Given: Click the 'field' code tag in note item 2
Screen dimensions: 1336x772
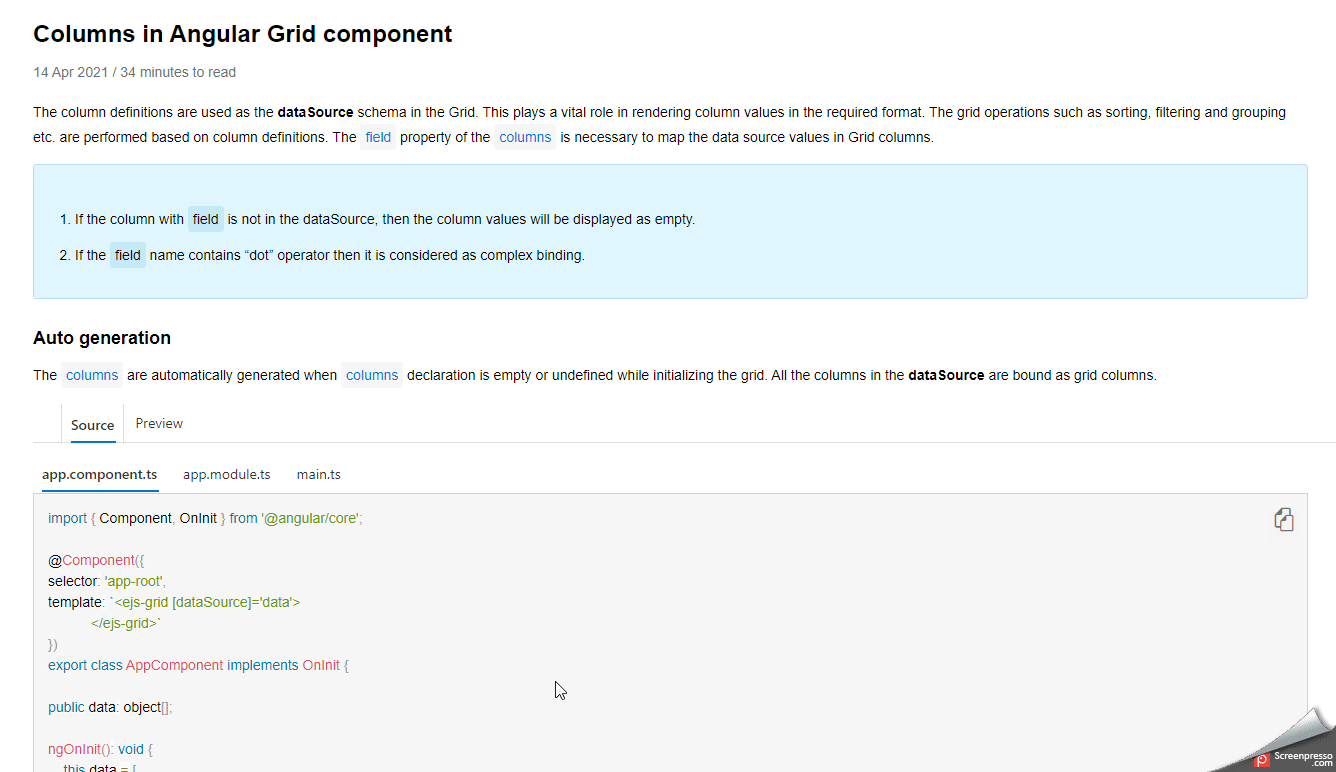Looking at the screenshot, I should pos(128,255).
